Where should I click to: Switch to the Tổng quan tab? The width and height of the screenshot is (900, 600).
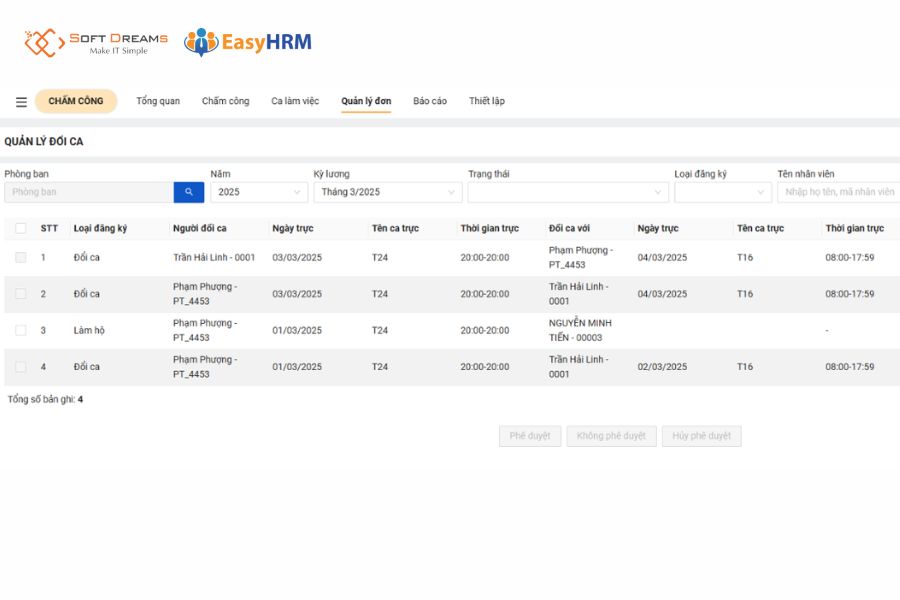pos(158,101)
